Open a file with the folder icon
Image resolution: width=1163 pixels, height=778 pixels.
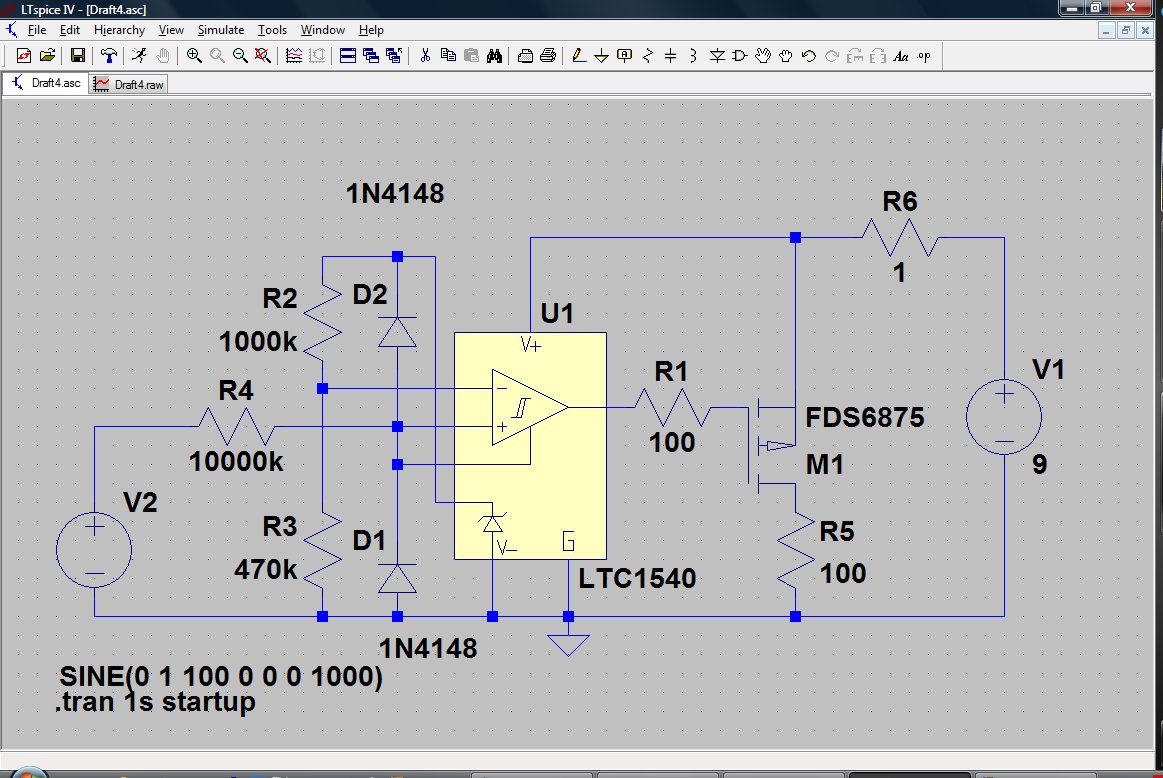[x=47, y=56]
